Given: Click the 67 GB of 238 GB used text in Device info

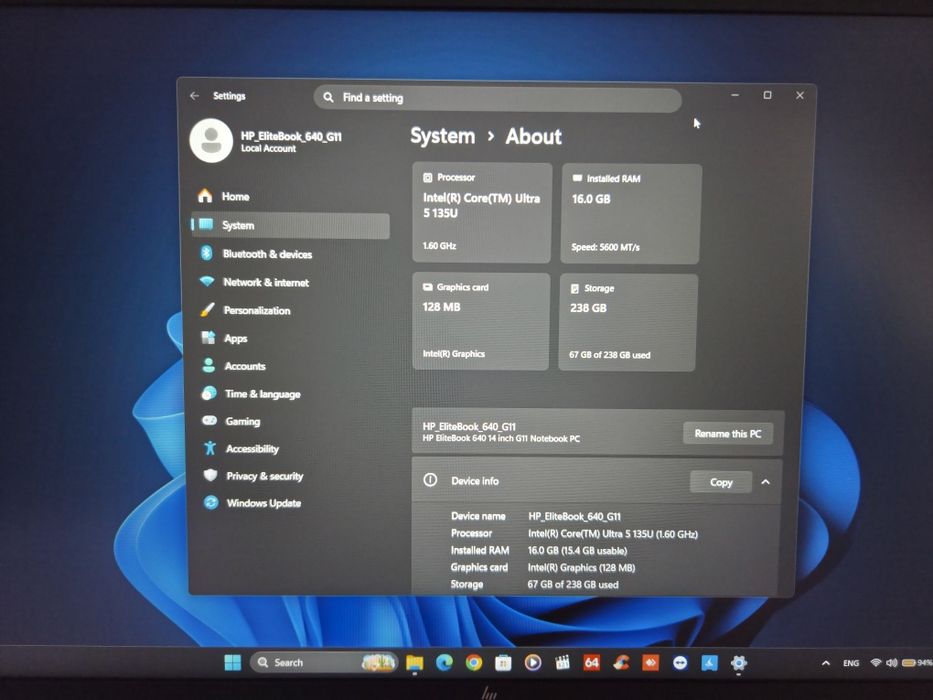Looking at the screenshot, I should point(572,585).
